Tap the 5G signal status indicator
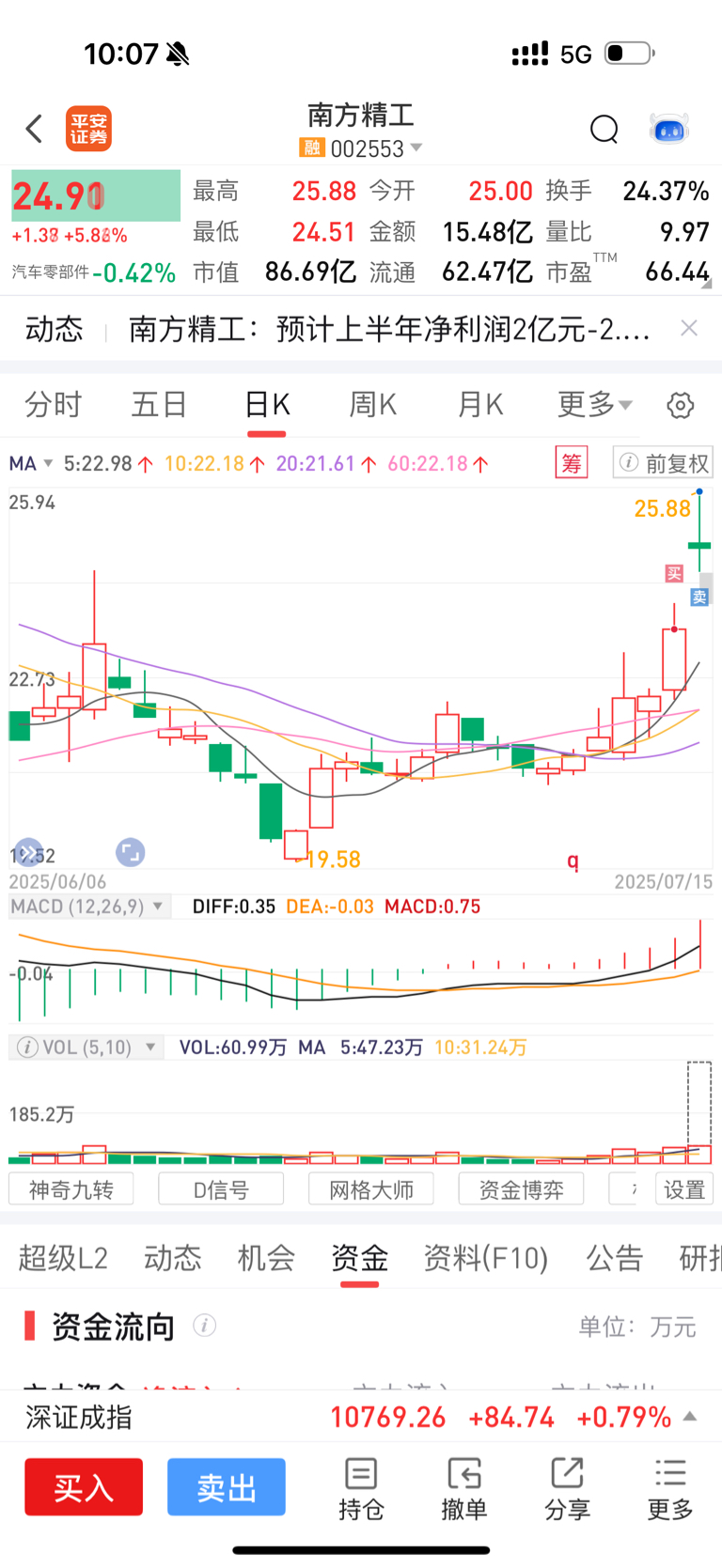Viewport: 722px width, 1568px height. tap(575, 54)
